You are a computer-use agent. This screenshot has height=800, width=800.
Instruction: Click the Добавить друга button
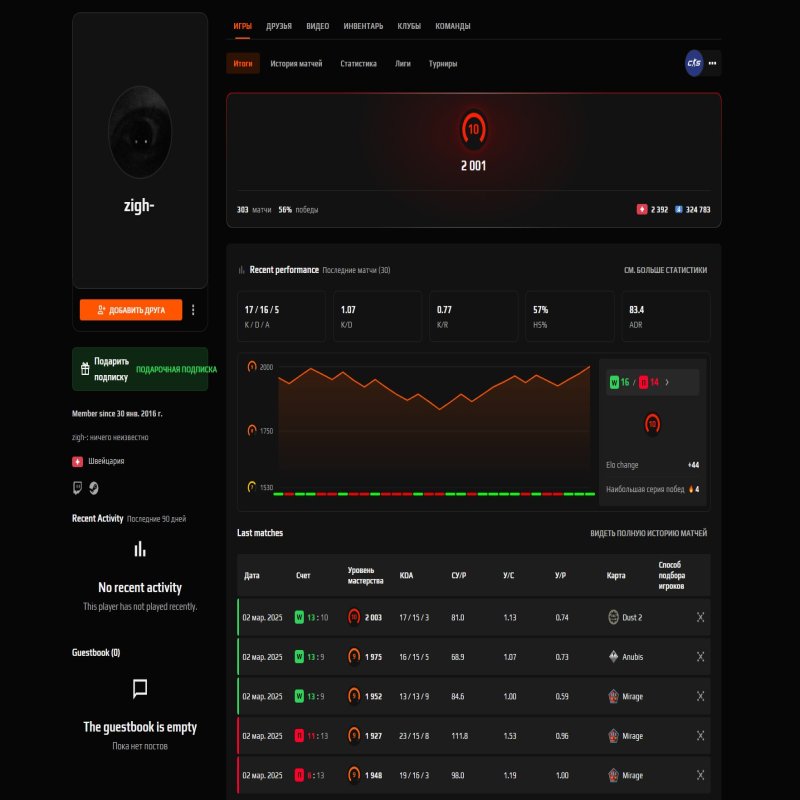pos(132,309)
